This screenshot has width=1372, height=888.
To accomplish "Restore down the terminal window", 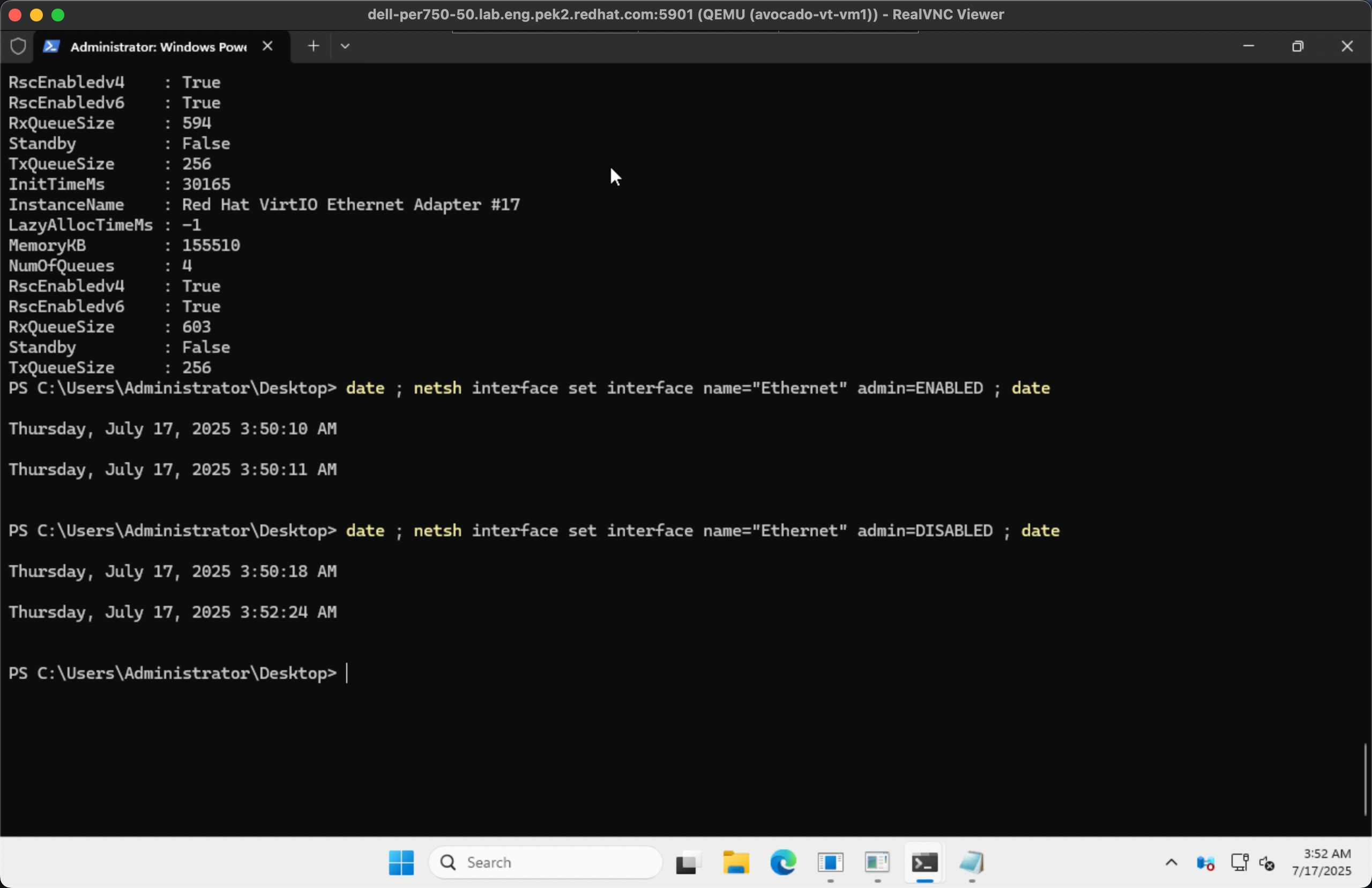I will coord(1298,46).
